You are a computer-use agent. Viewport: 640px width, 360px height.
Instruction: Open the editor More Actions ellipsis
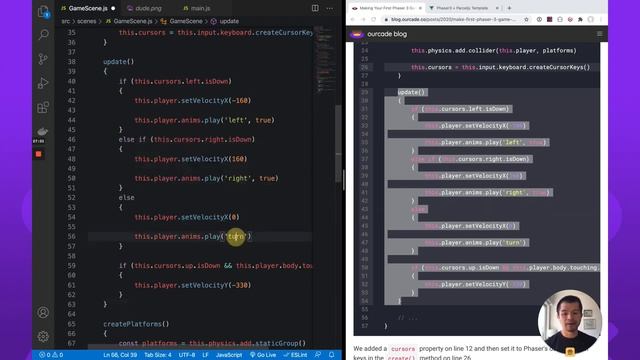click(x=330, y=8)
